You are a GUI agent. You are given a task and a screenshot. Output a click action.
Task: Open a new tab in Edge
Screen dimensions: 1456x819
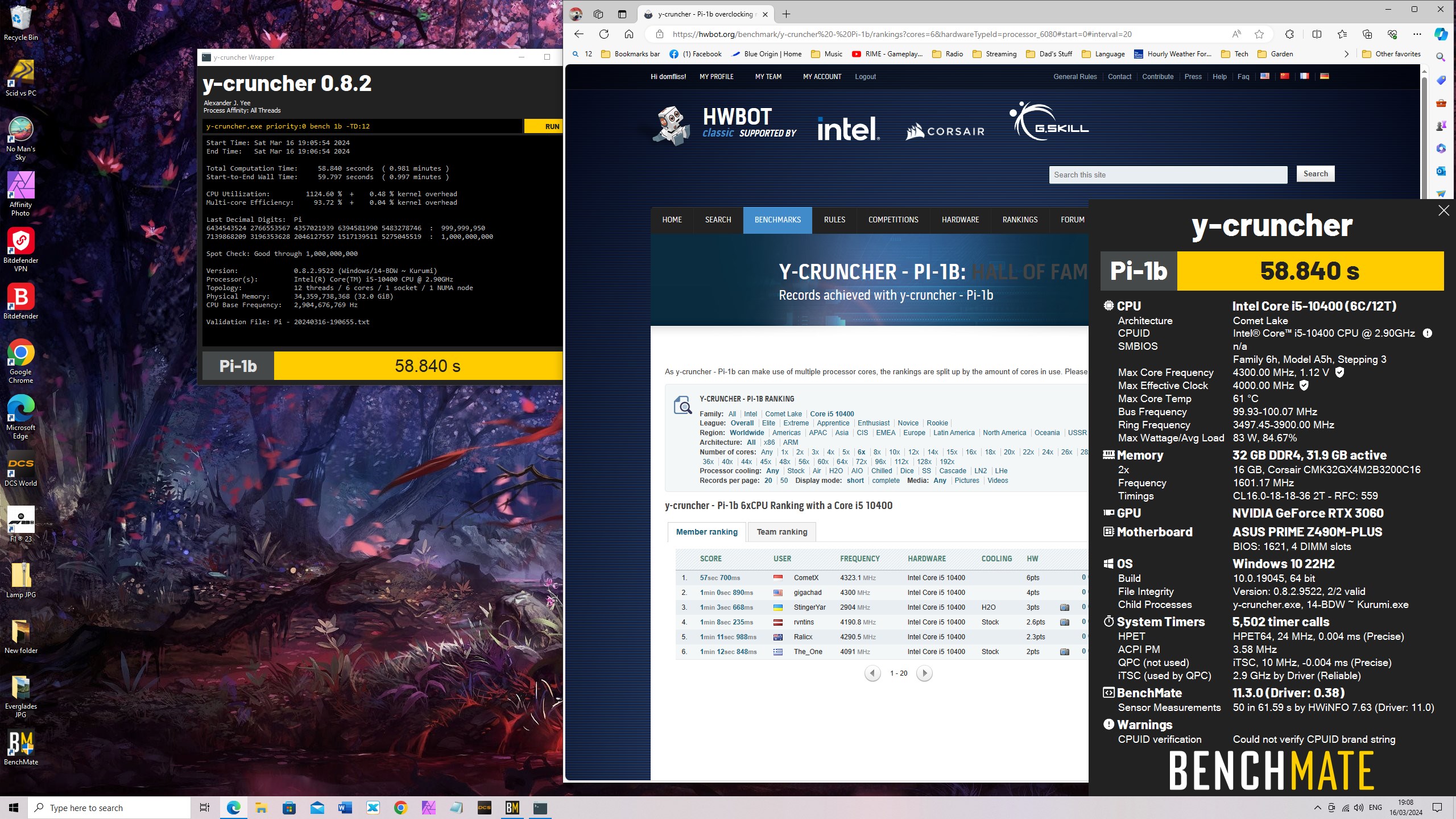point(786,14)
